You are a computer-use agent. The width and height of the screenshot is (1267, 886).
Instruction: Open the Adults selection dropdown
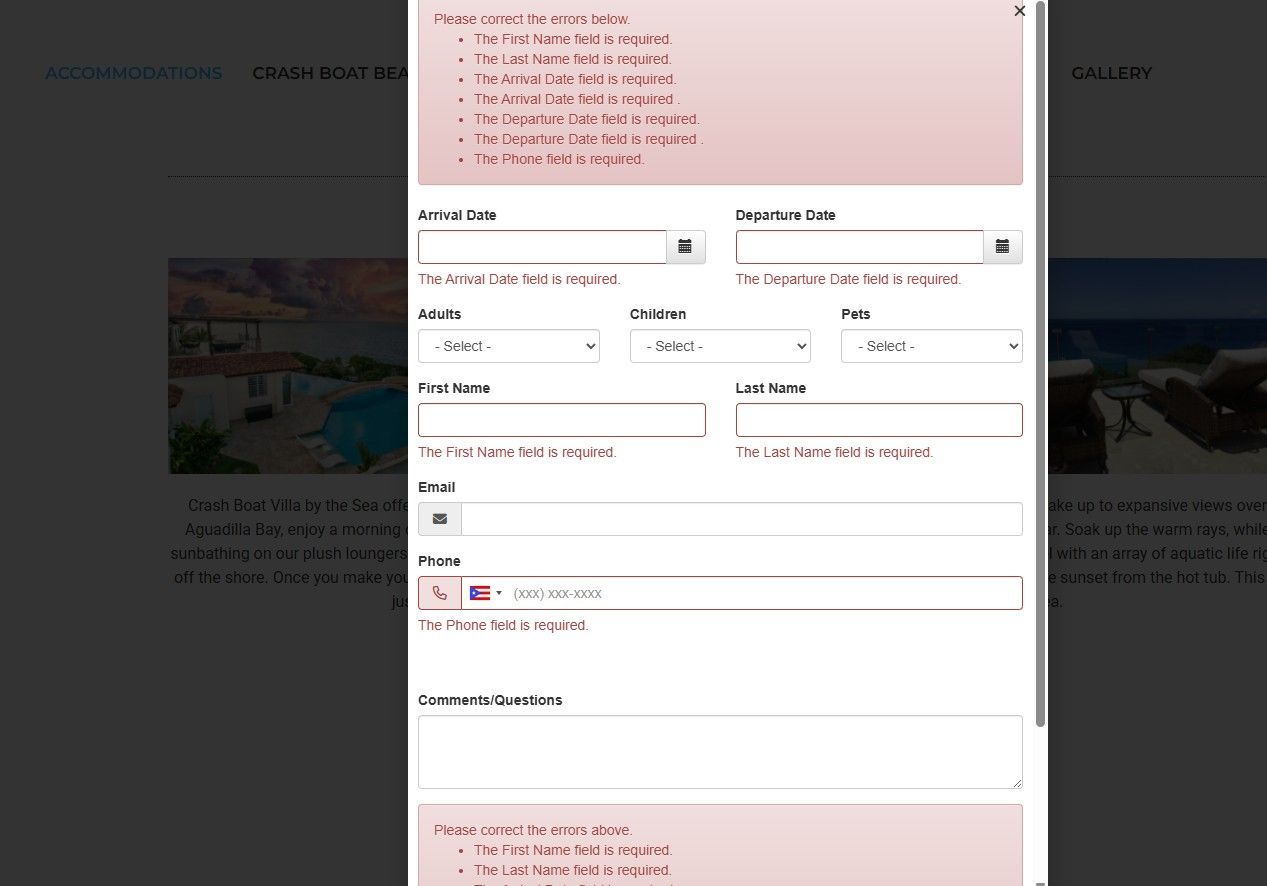[508, 345]
